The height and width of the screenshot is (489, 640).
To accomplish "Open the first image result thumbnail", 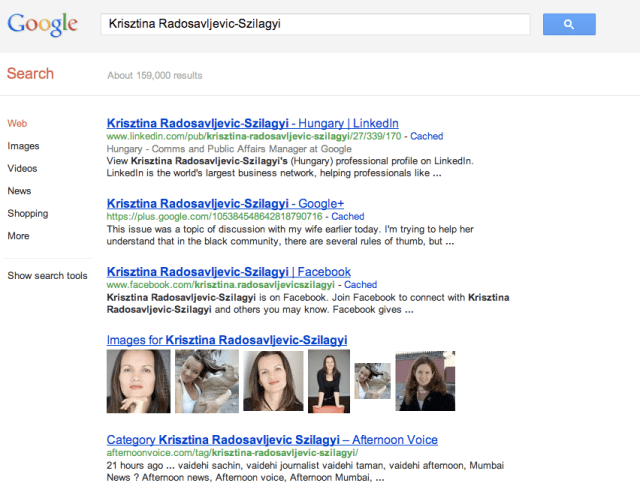I will point(138,381).
